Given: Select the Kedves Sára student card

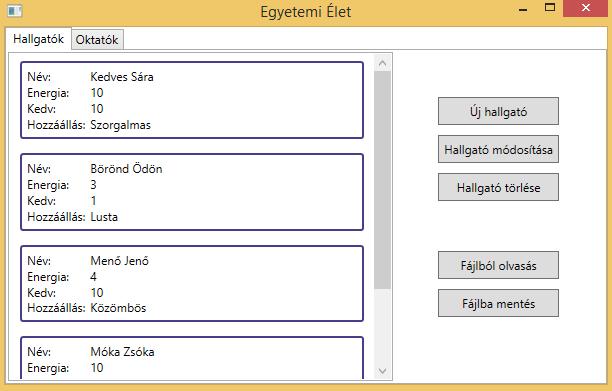Looking at the screenshot, I should [x=192, y=100].
